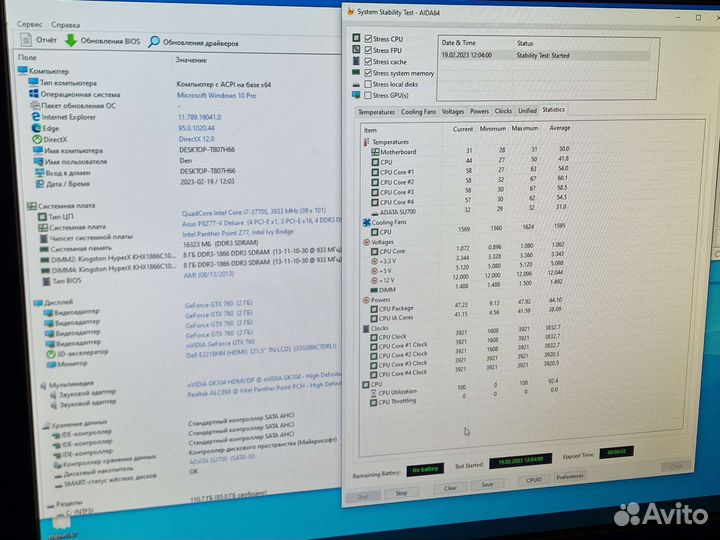Click the CPUID button
This screenshot has width=720, height=540.
(534, 479)
